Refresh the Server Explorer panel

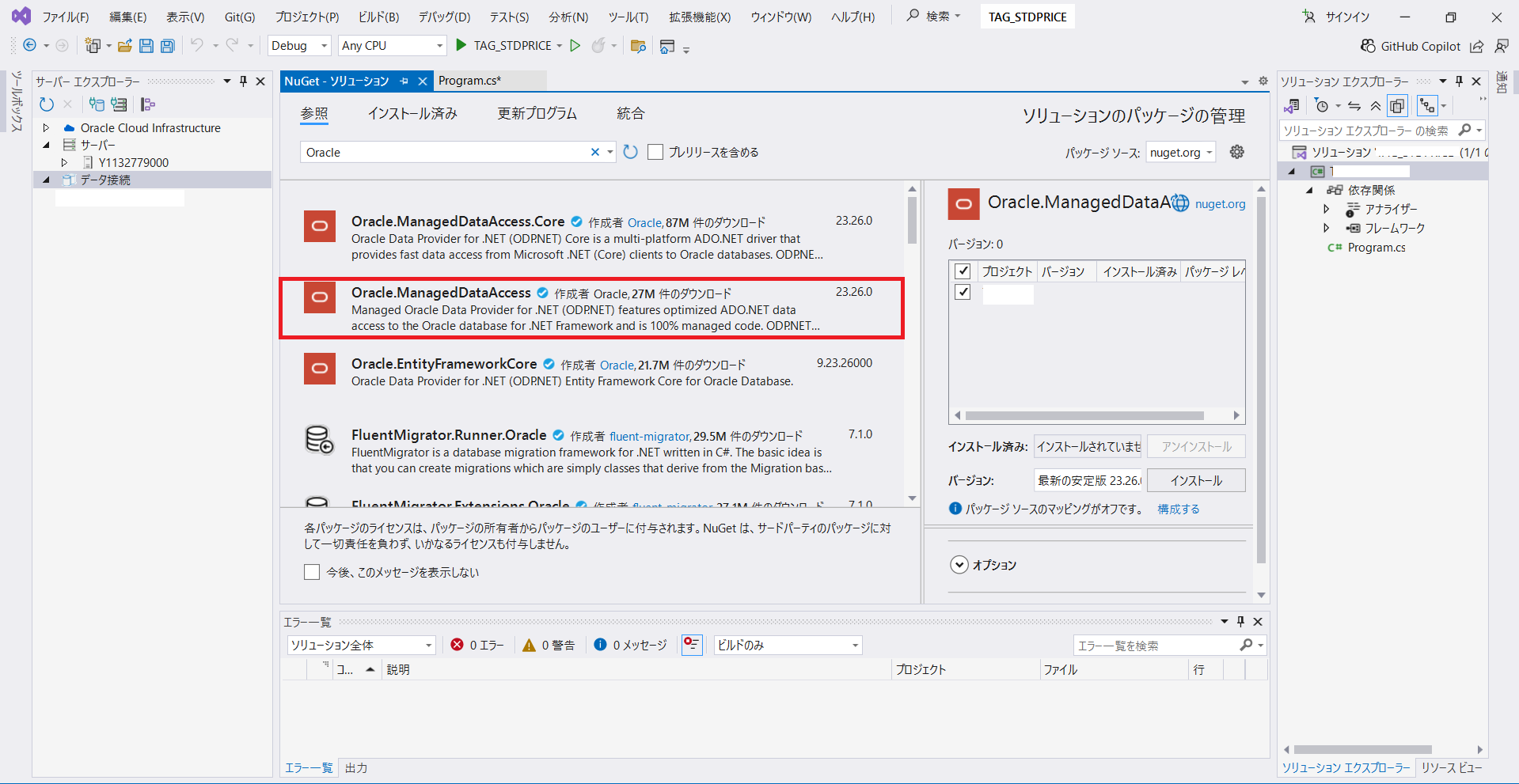point(47,104)
